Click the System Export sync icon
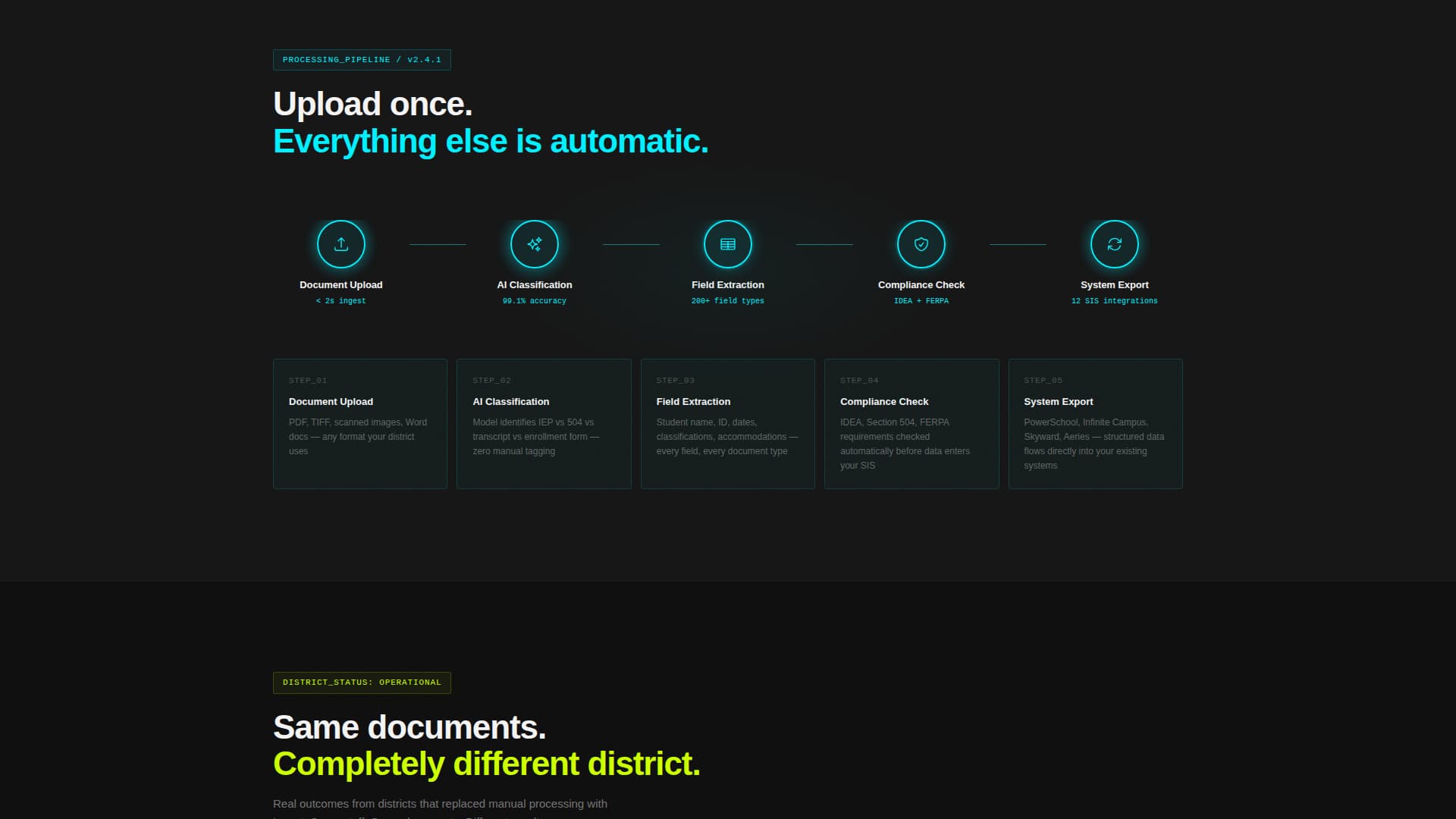Screen dimensions: 1456x819 tap(1115, 244)
